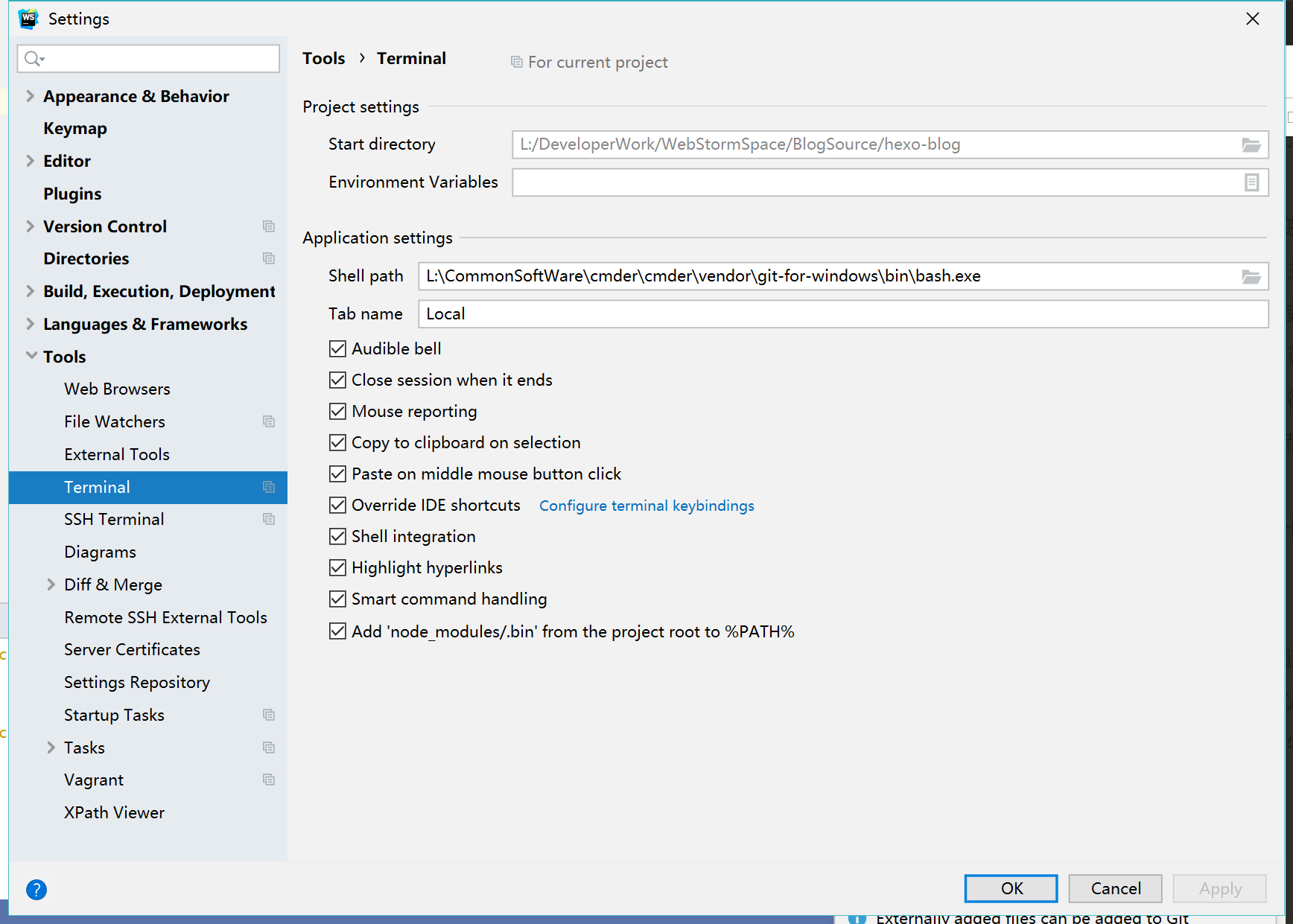Select External Tools settings
The height and width of the screenshot is (924, 1293).
[x=117, y=454]
